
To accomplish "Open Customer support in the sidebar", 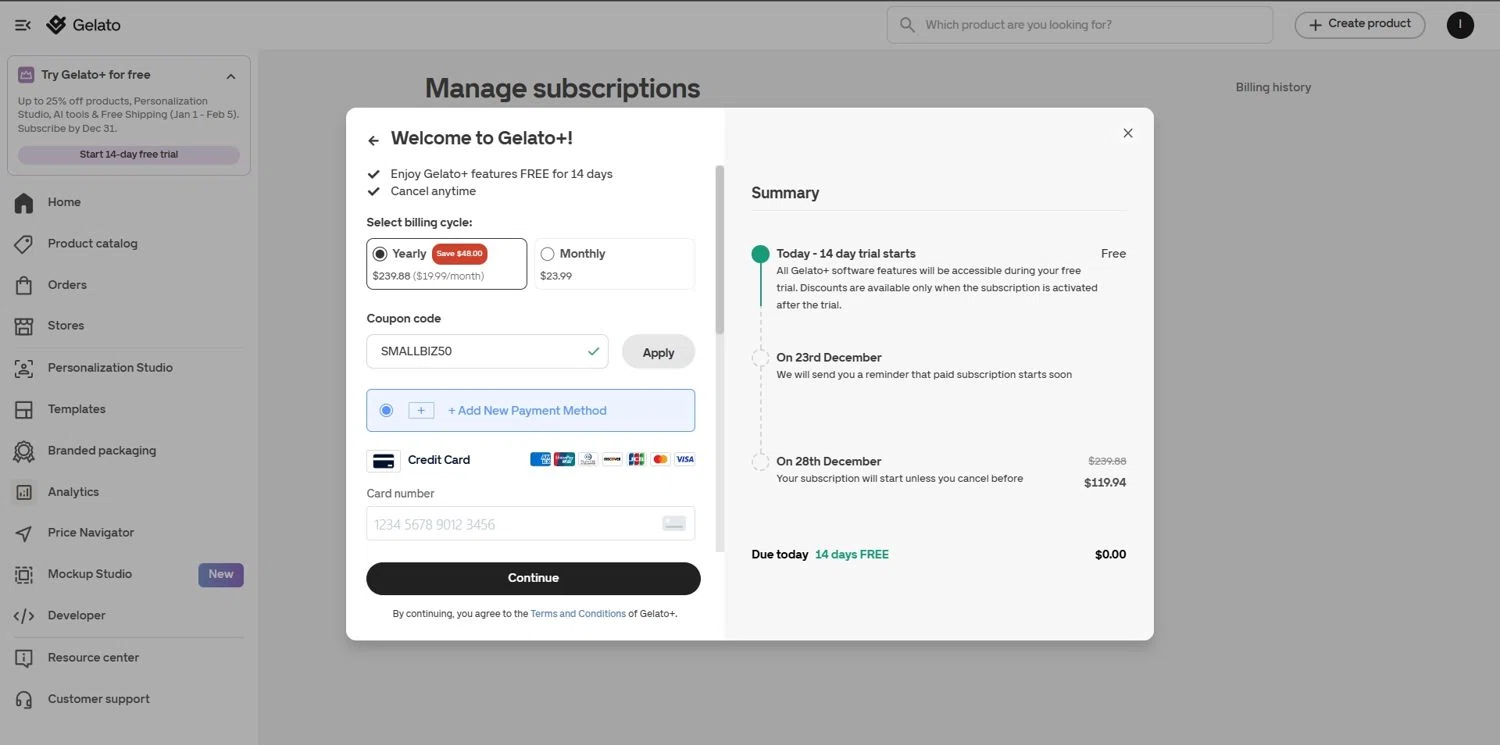I will 99,699.
